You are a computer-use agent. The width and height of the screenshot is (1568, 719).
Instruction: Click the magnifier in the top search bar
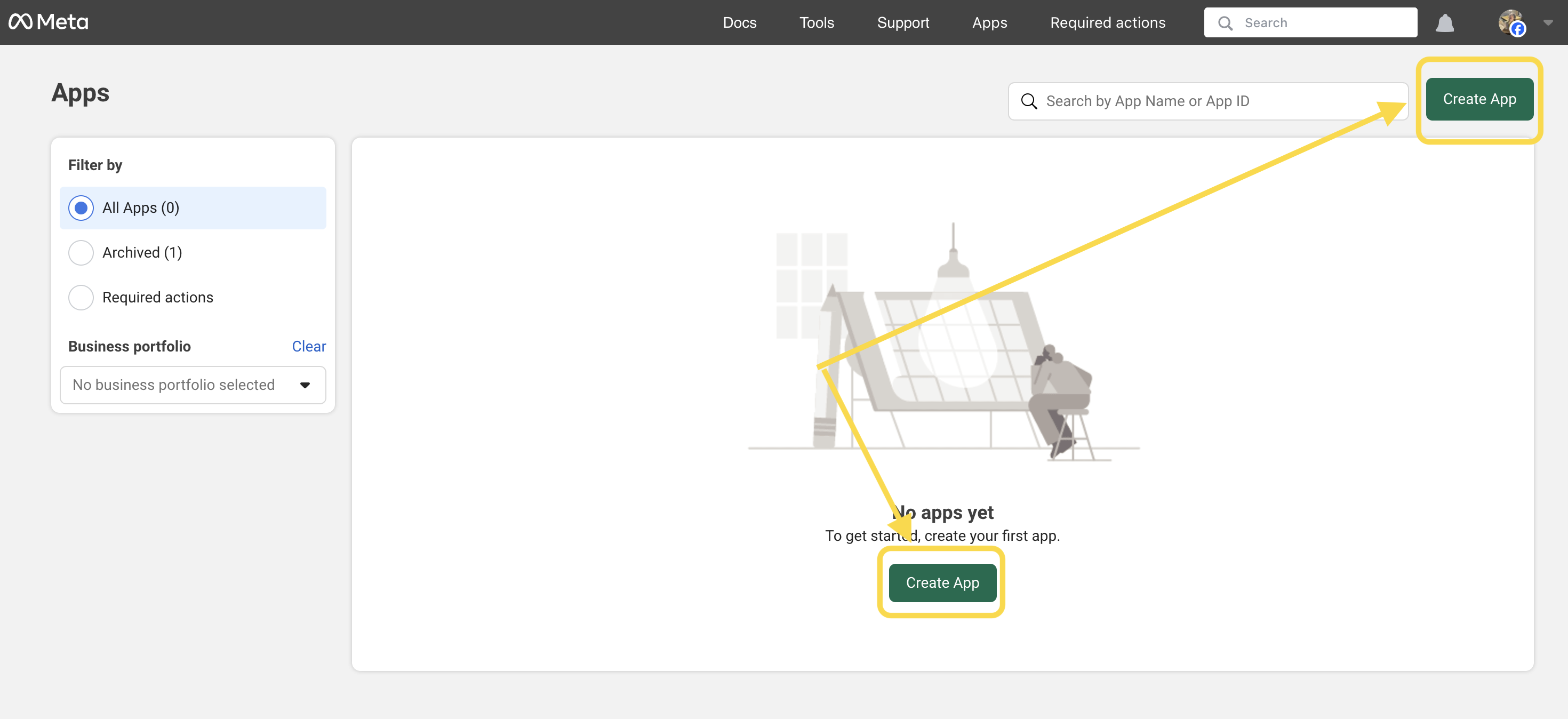coord(1226,22)
